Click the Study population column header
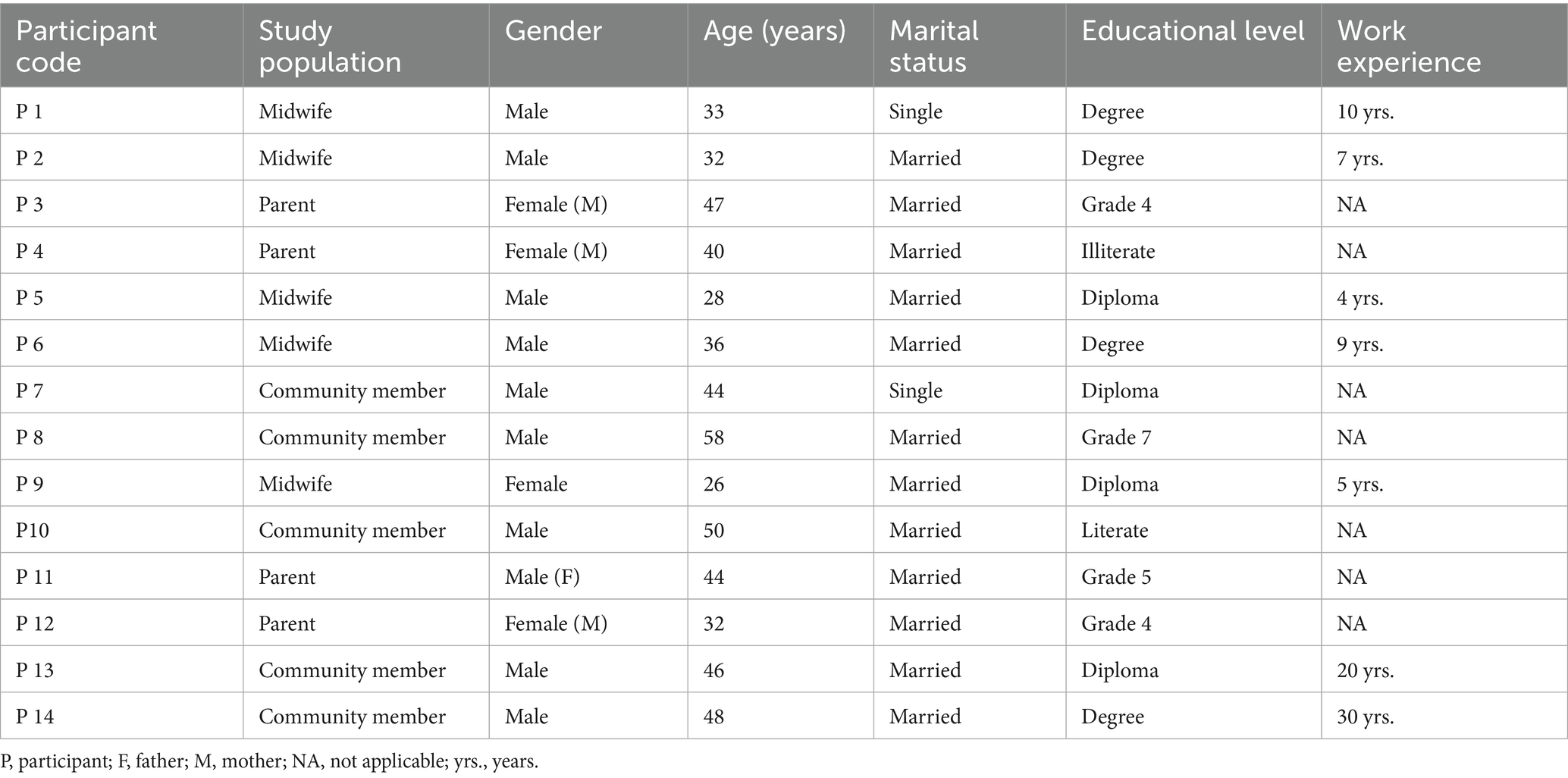The width and height of the screenshot is (1568, 778). click(366, 45)
